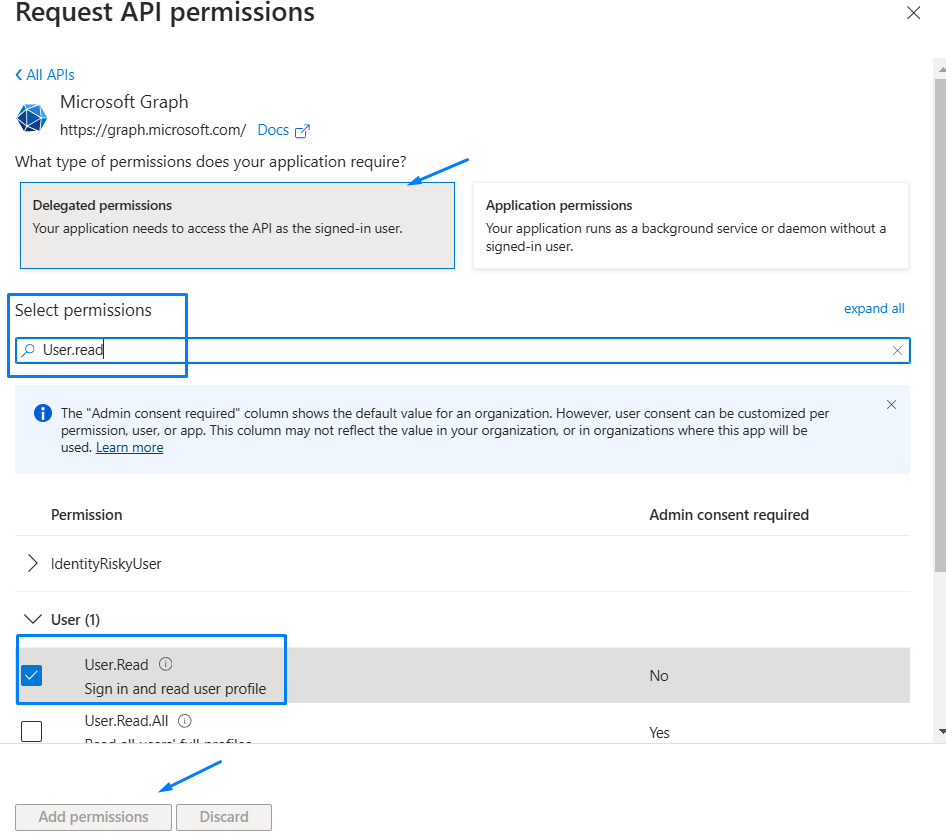This screenshot has width=946, height=839.
Task: Select Delegated permissions option
Action: pos(237,226)
